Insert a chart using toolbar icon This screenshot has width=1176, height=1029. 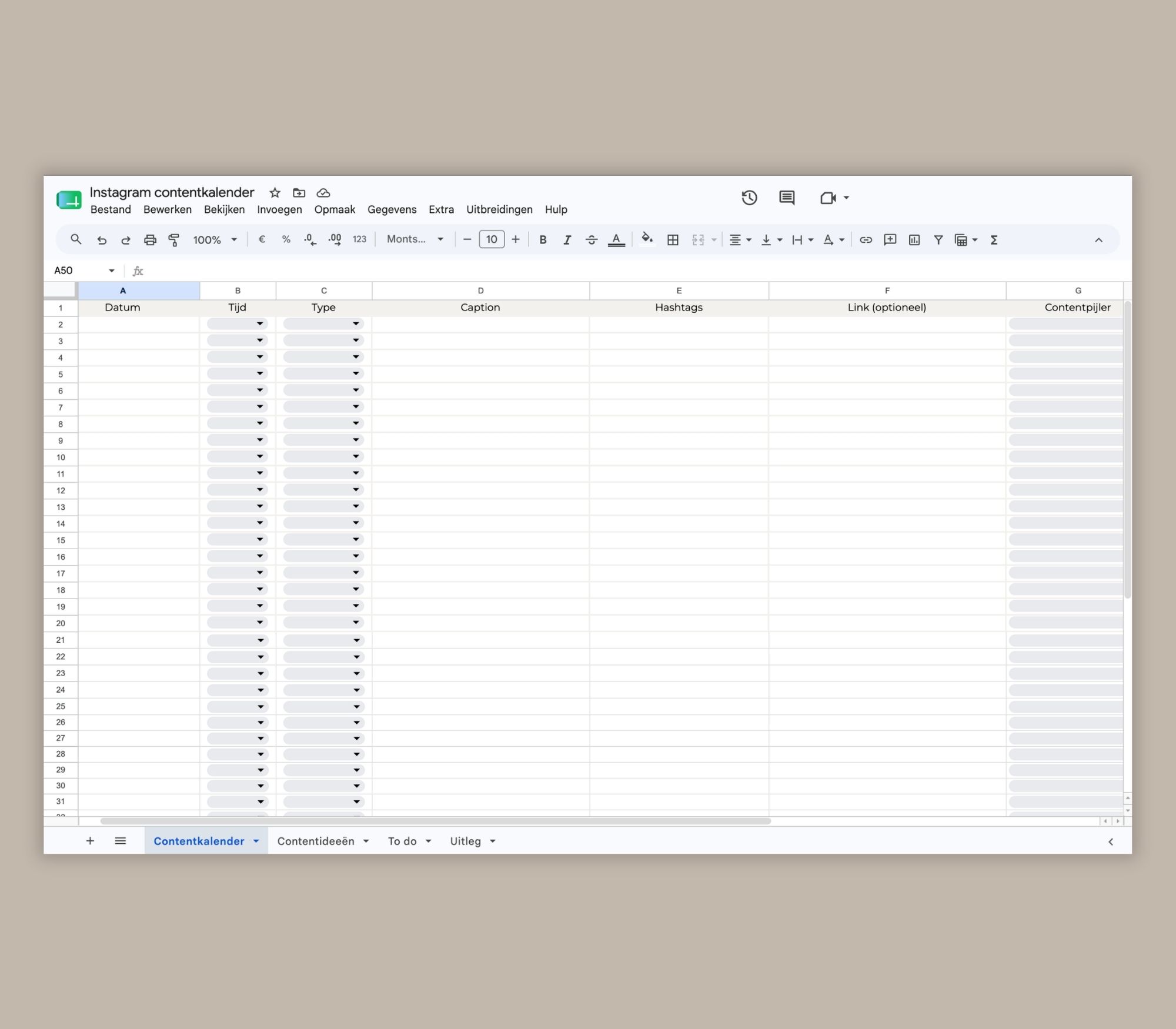point(914,240)
